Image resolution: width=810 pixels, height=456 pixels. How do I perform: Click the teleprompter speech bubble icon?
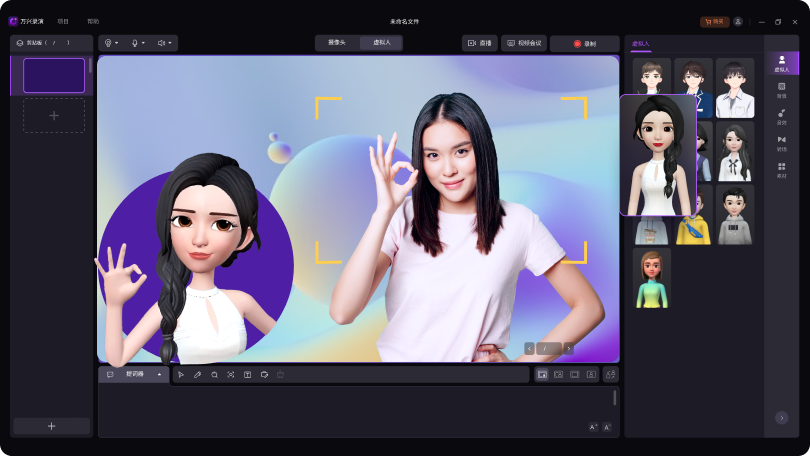tap(110, 374)
